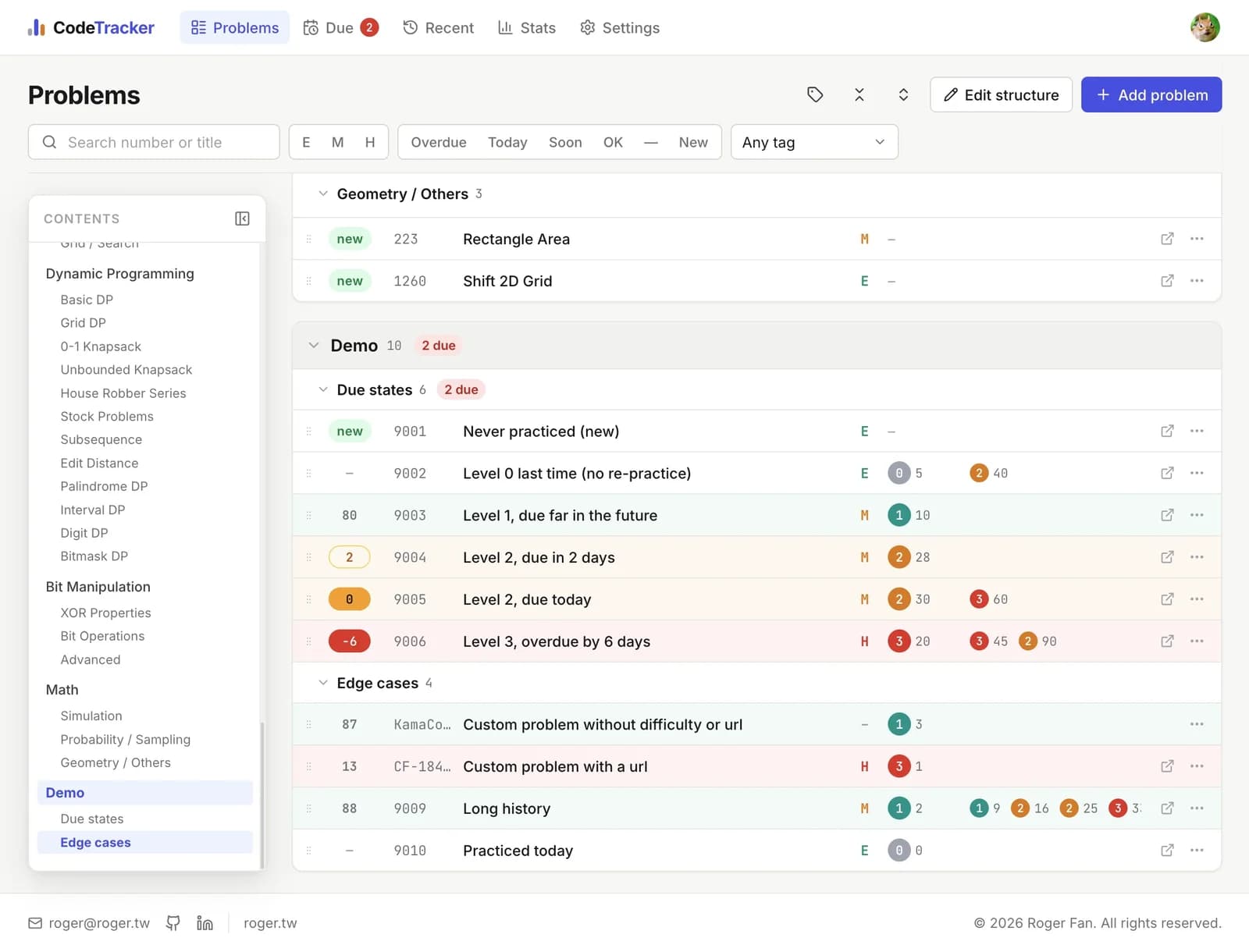Focus the Search number or title field
The image size is (1249, 952).
click(154, 142)
